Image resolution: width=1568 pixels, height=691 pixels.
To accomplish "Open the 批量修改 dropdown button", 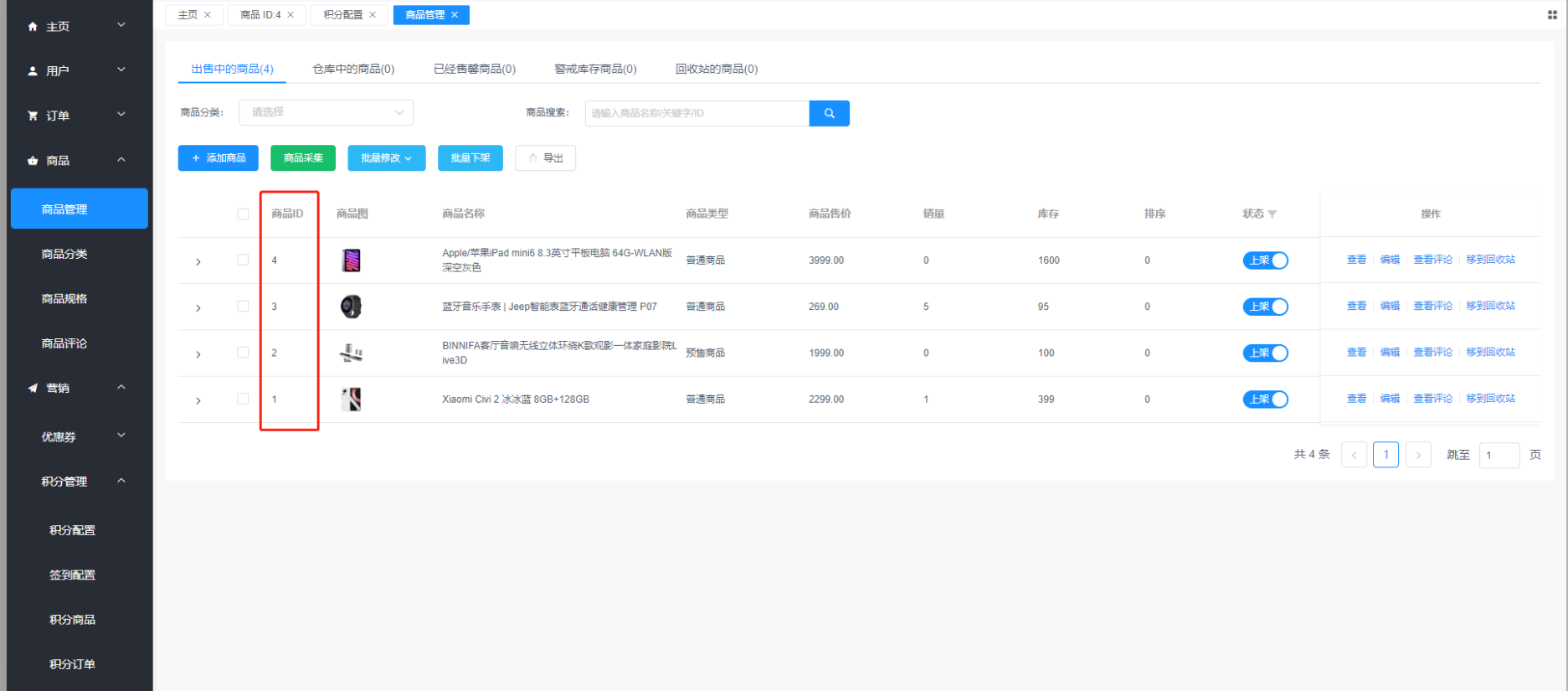I will click(386, 158).
